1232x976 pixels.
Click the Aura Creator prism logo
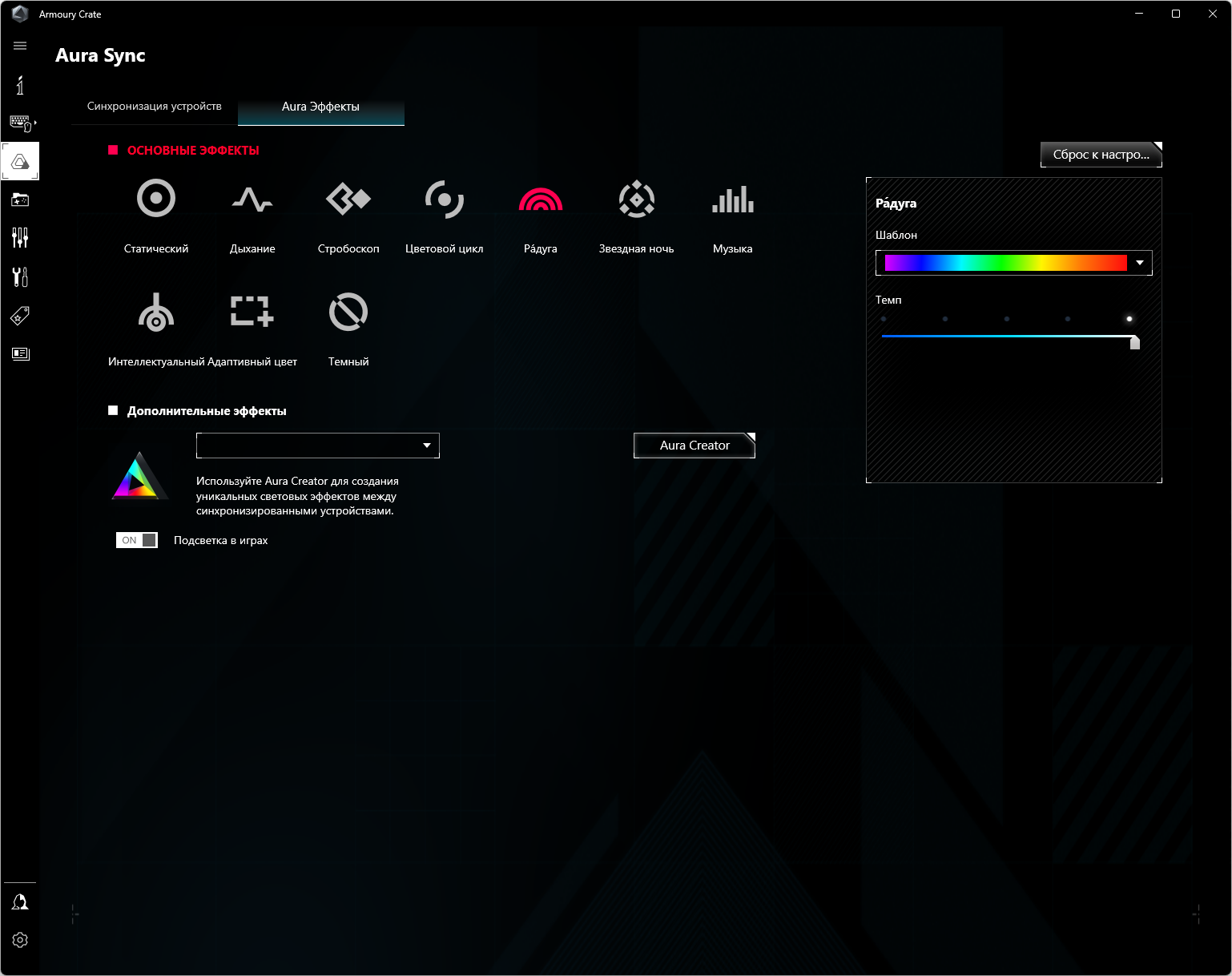point(139,476)
